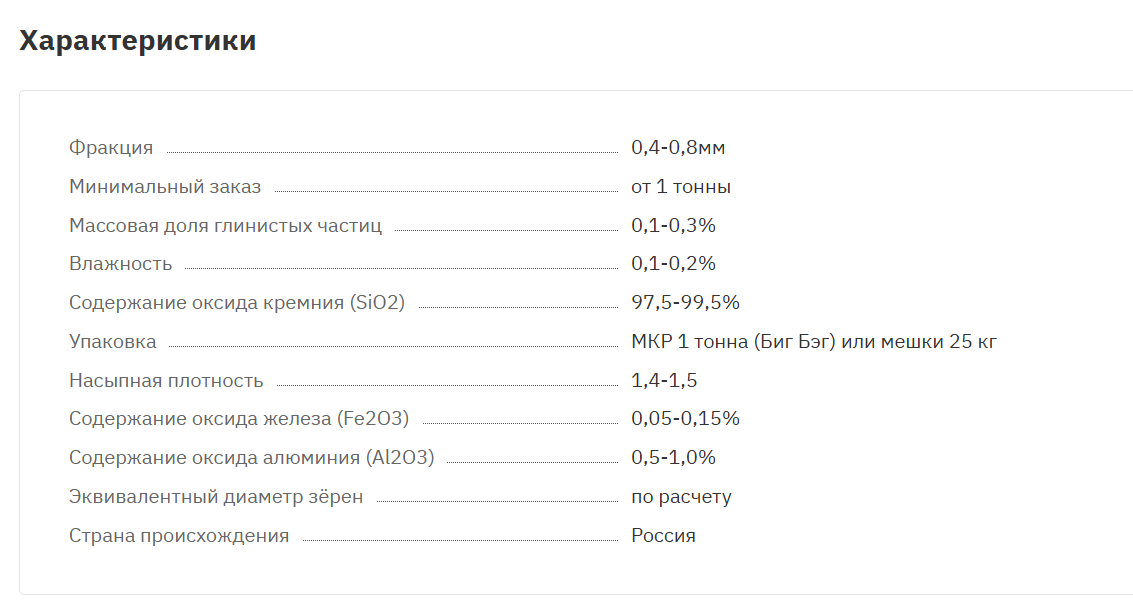Click the Характеристики heading
Image resolution: width=1133 pixels, height=605 pixels.
pyautogui.click(x=137, y=40)
